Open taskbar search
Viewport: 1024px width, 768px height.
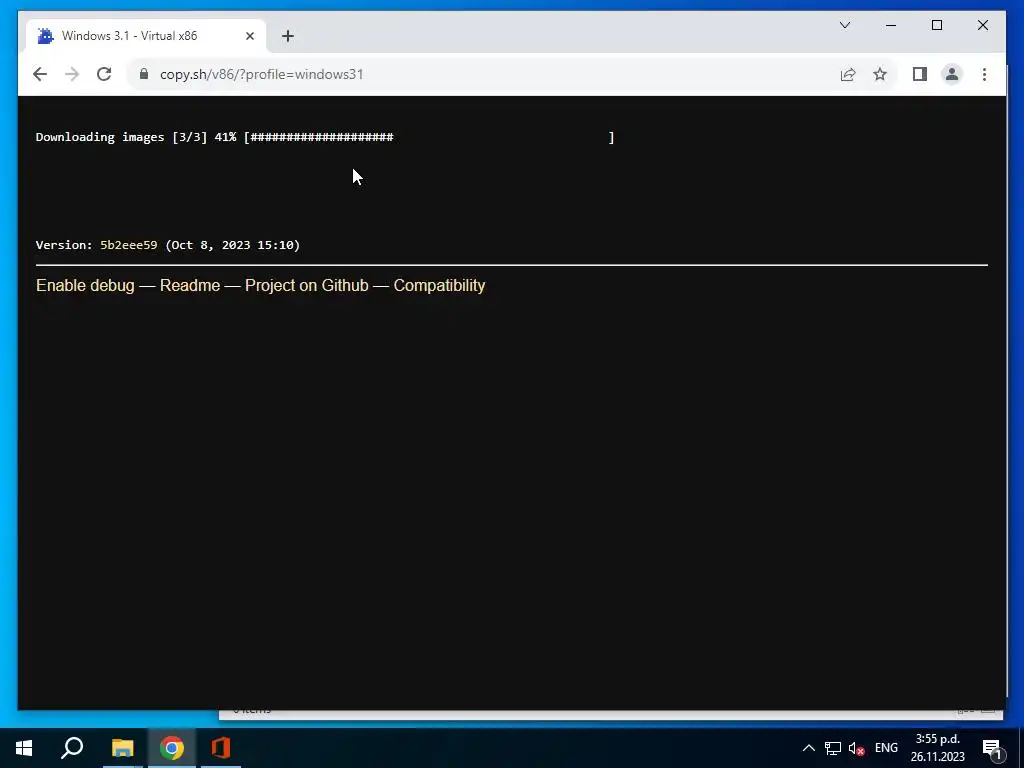pos(72,748)
